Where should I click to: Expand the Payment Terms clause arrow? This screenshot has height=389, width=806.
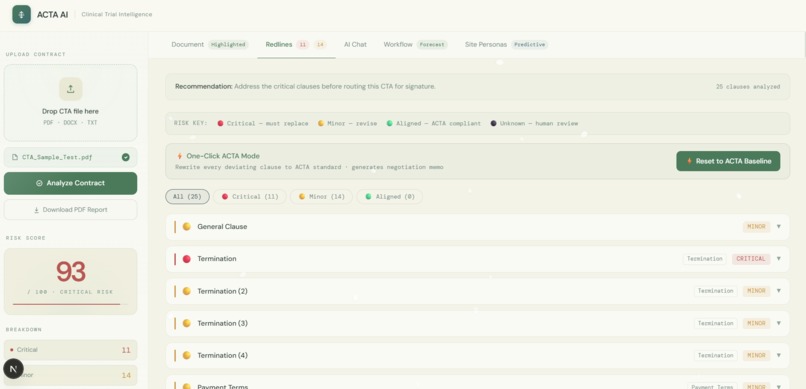click(779, 386)
